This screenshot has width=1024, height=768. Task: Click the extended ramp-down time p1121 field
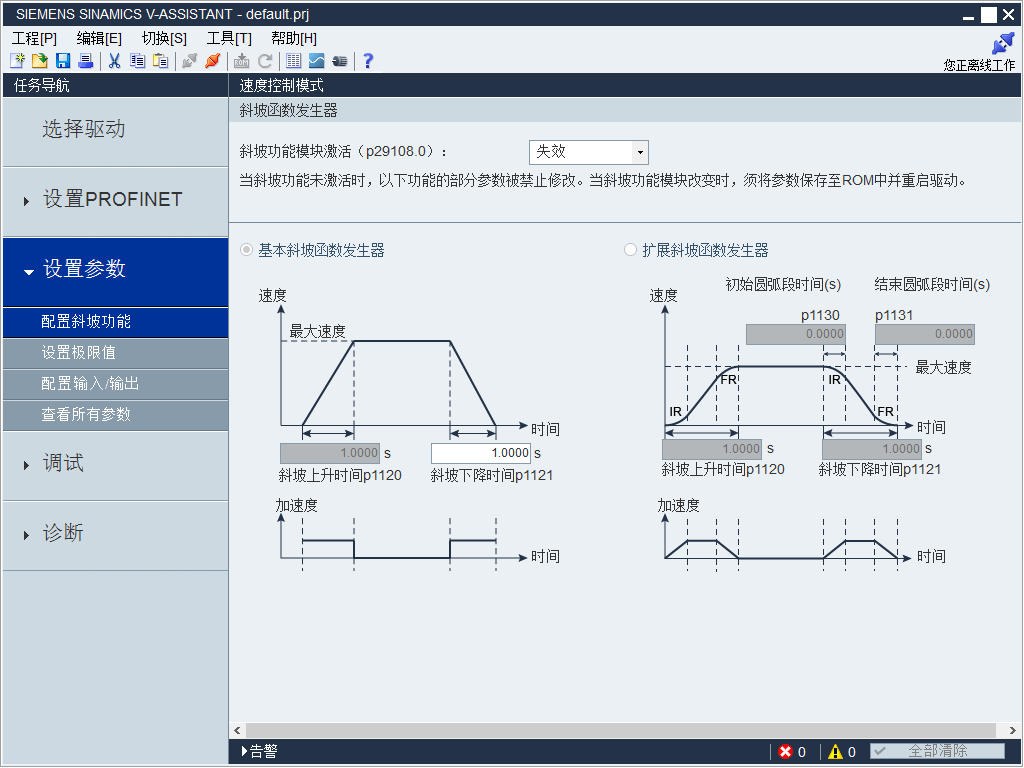click(x=872, y=449)
